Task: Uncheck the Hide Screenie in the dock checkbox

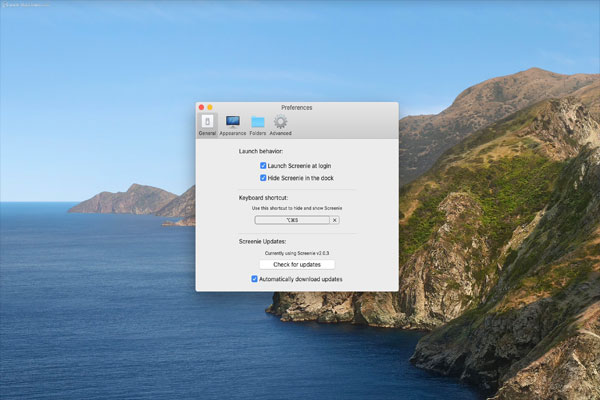Action: point(263,178)
